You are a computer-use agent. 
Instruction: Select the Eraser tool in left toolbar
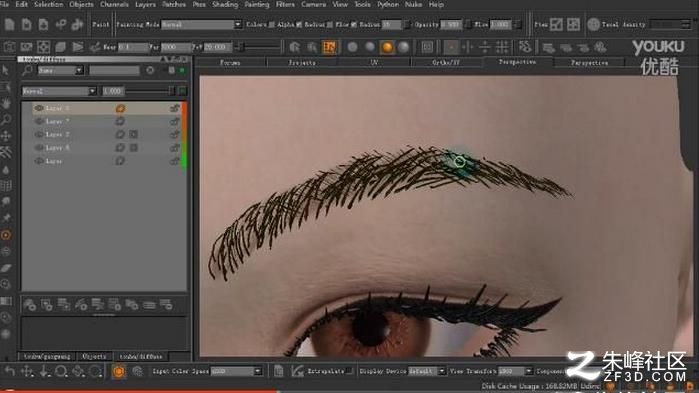(6, 268)
